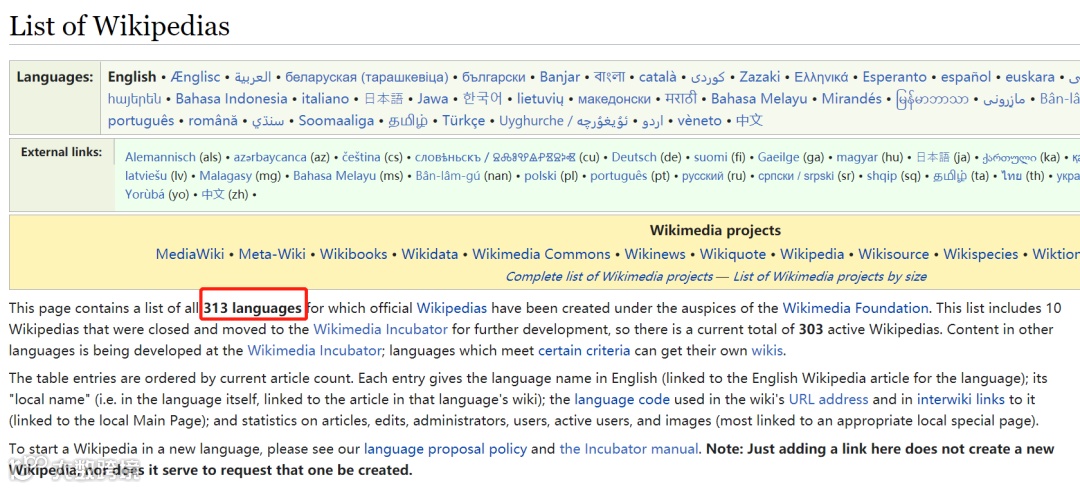This screenshot has height=489, width=1080.
Task: Open the Esperanto language link
Action: point(895,77)
